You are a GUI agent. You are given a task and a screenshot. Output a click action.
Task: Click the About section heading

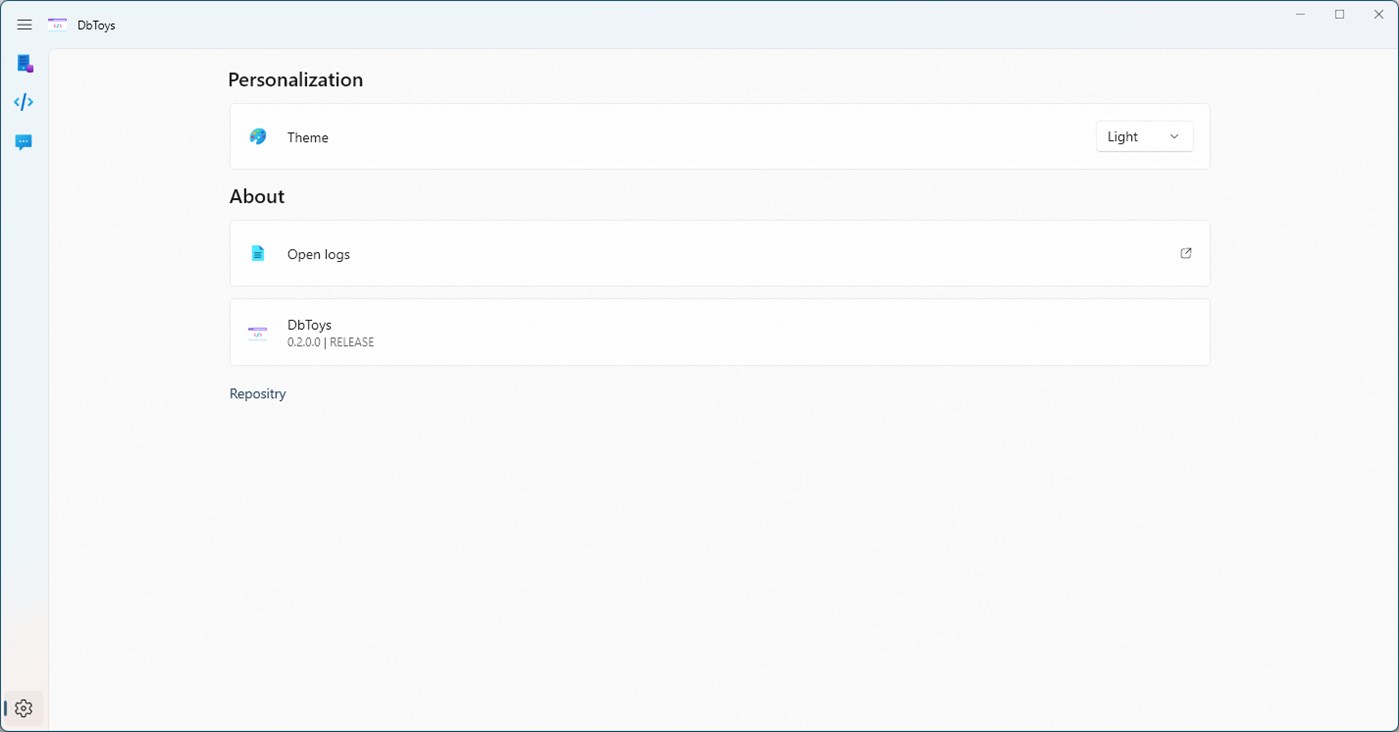pyautogui.click(x=256, y=196)
